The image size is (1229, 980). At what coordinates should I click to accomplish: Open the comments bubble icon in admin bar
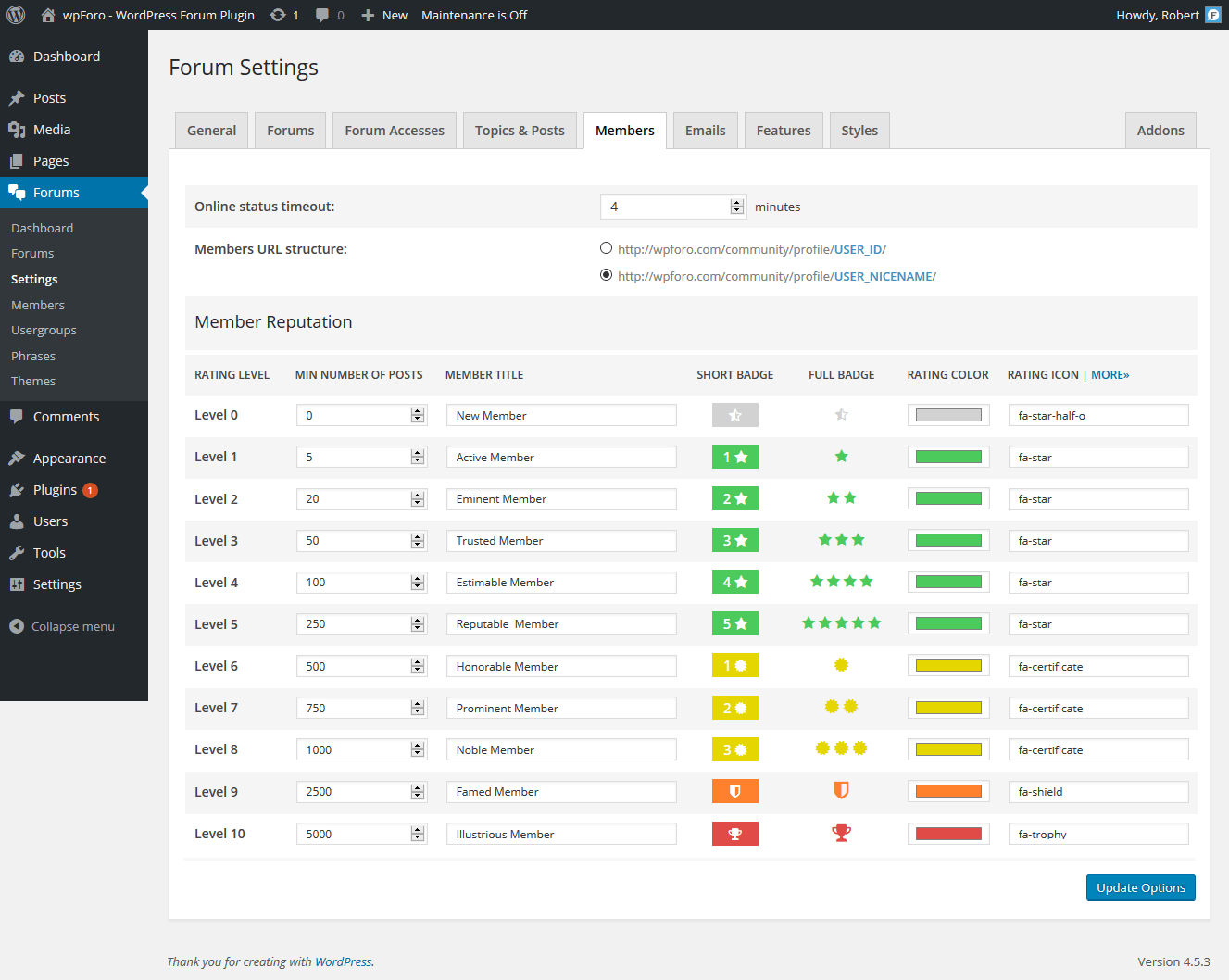point(322,15)
